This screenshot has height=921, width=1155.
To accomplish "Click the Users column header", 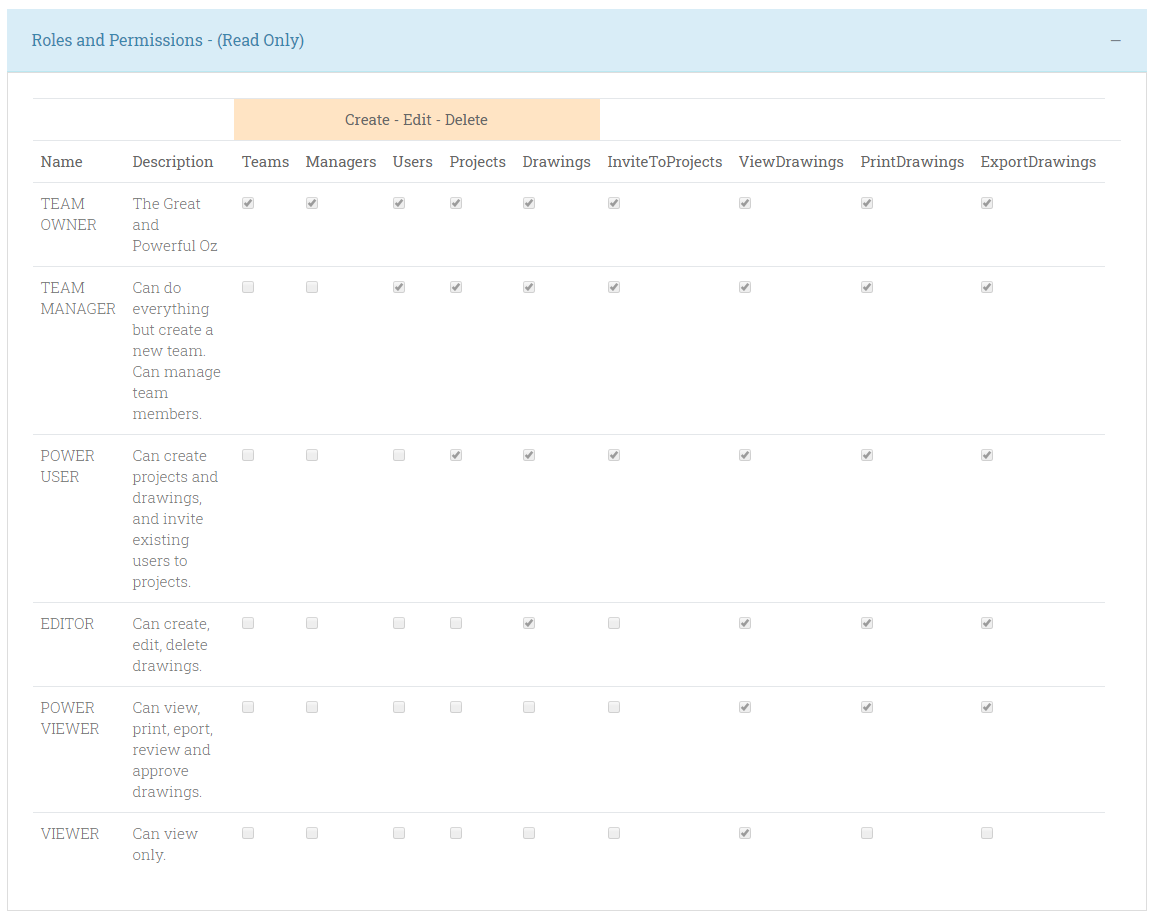I will 412,162.
